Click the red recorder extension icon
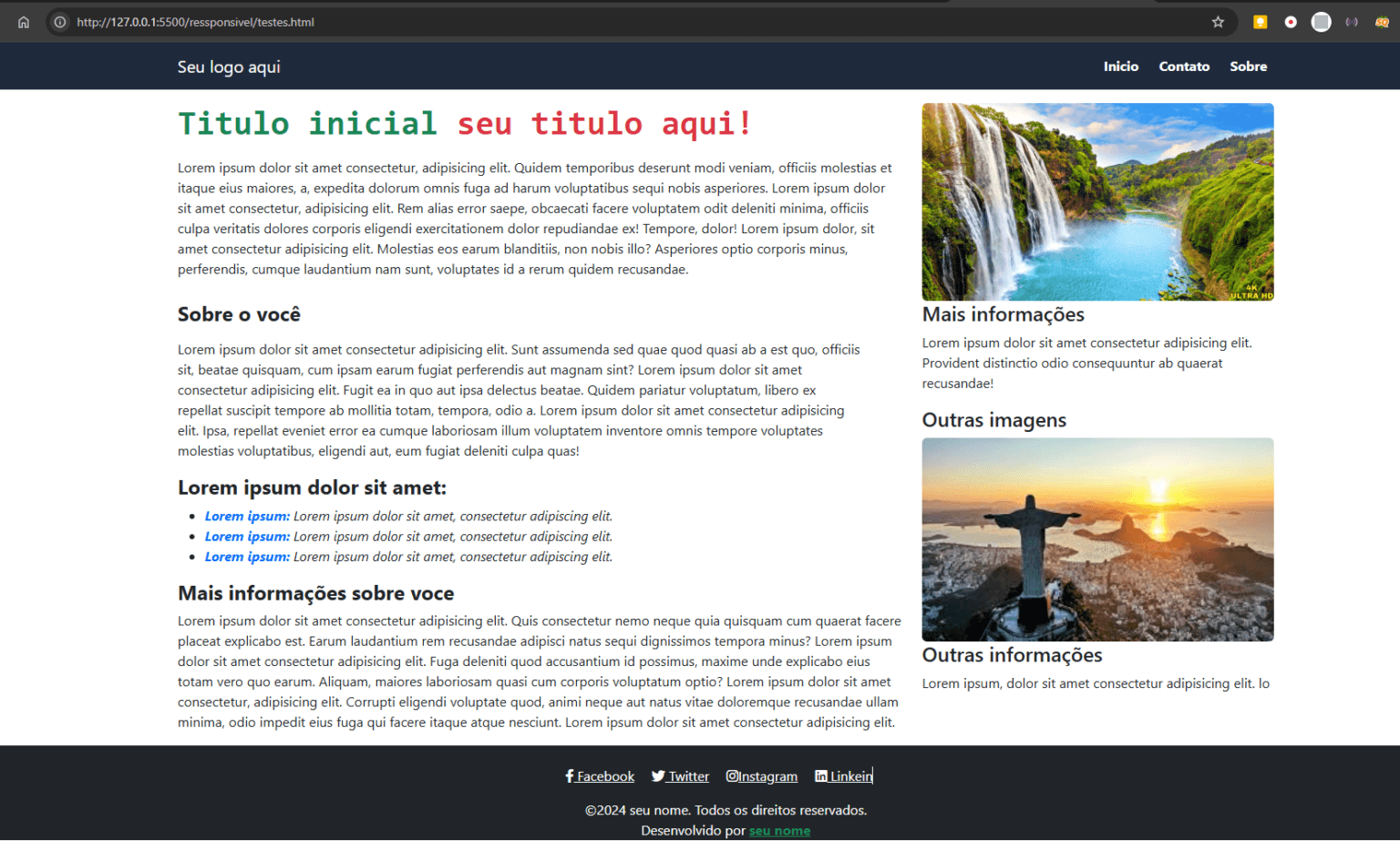The width and height of the screenshot is (1400, 841). [x=1291, y=21]
